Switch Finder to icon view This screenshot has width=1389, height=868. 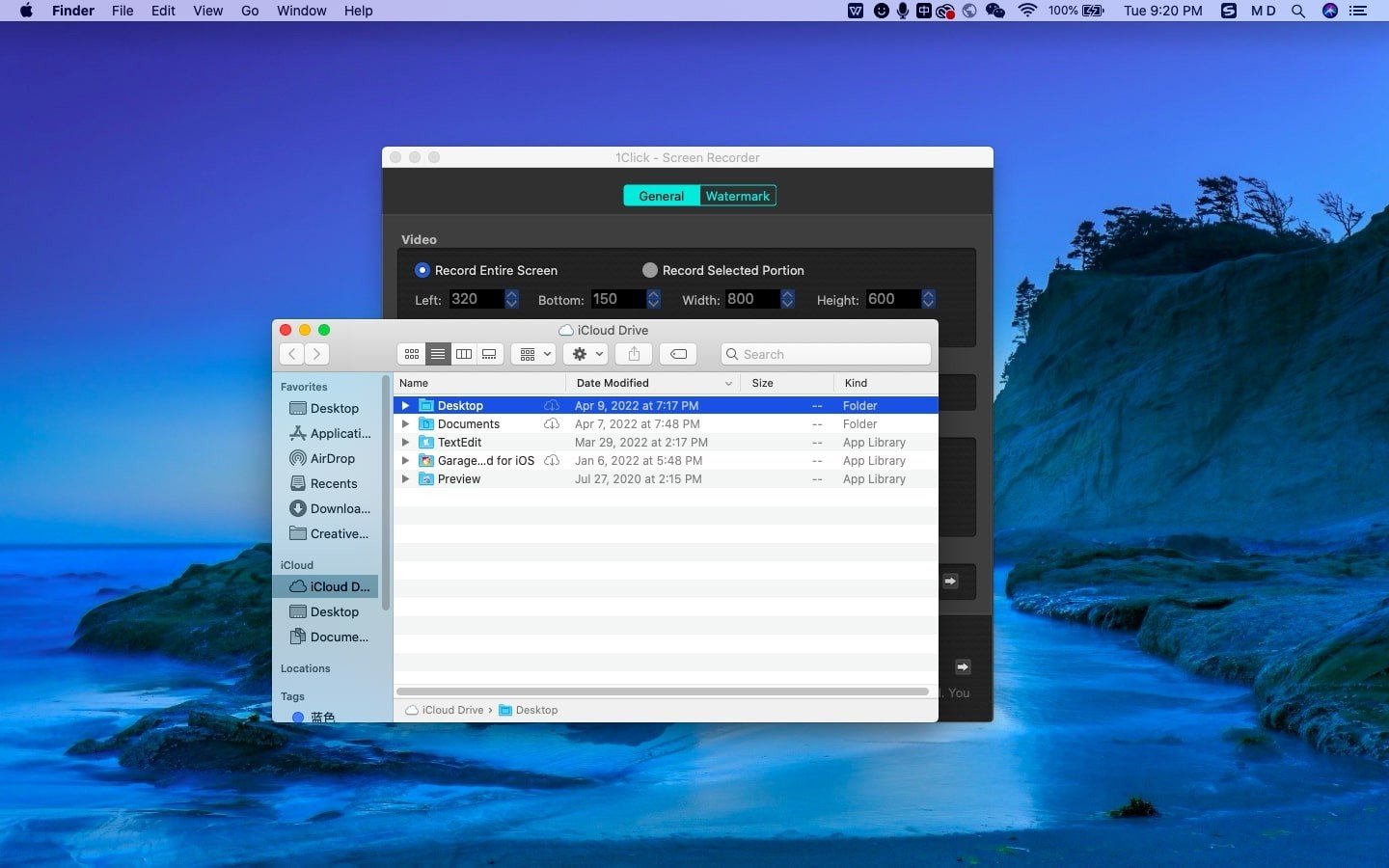click(x=412, y=354)
